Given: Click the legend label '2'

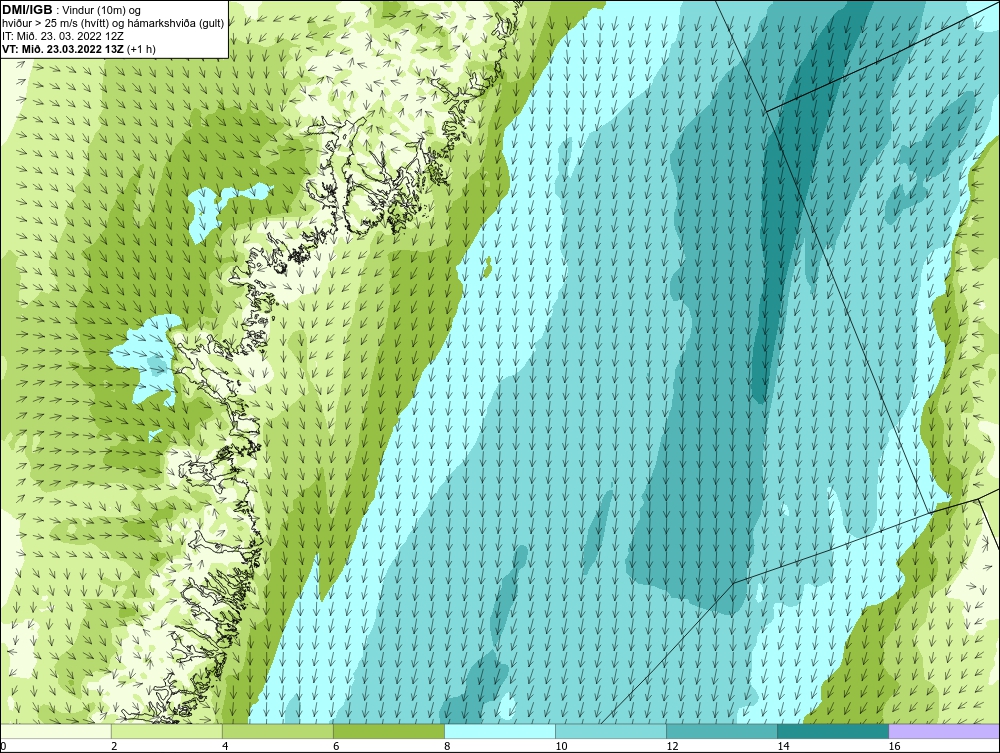Looking at the screenshot, I should coord(114,746).
